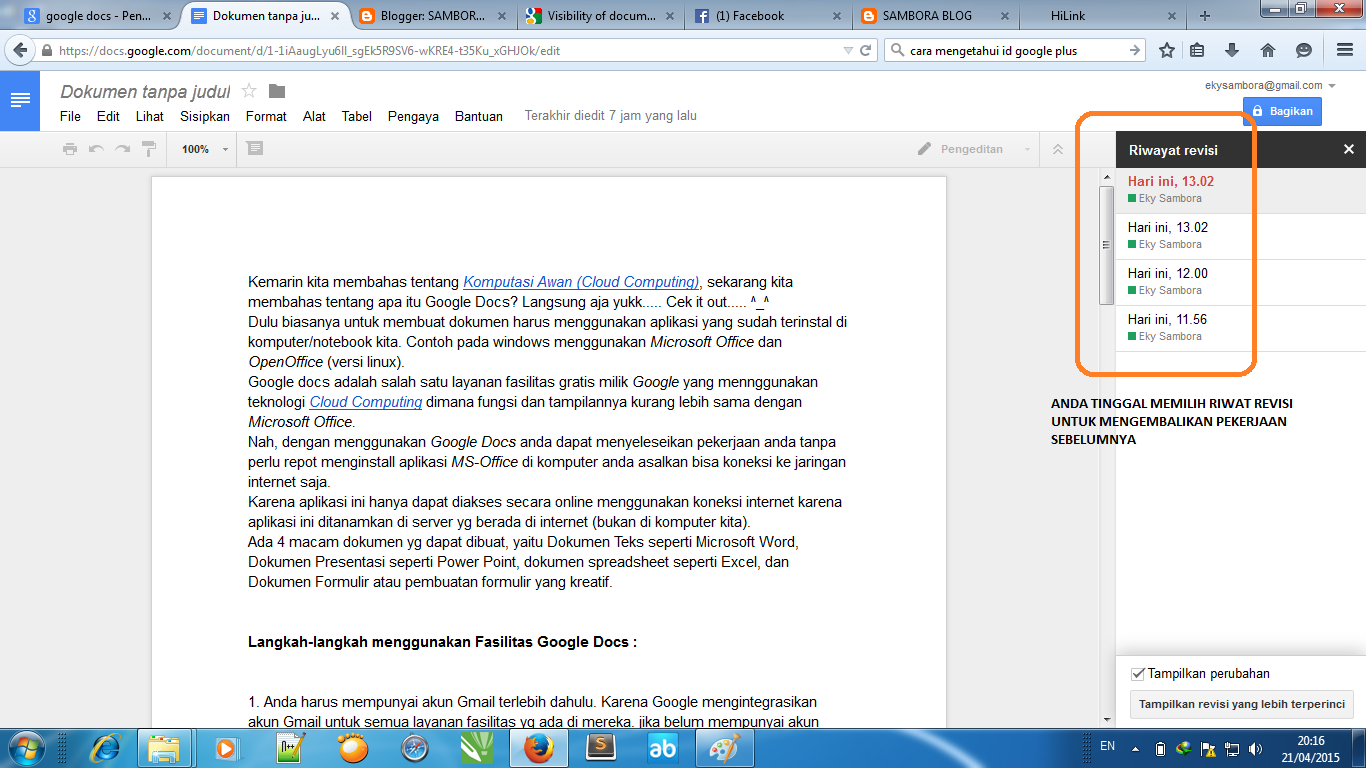Screen dimensions: 1366x768
Task: Switch to the SAMBORA BLOG tab
Action: pyautogui.click(x=935, y=16)
